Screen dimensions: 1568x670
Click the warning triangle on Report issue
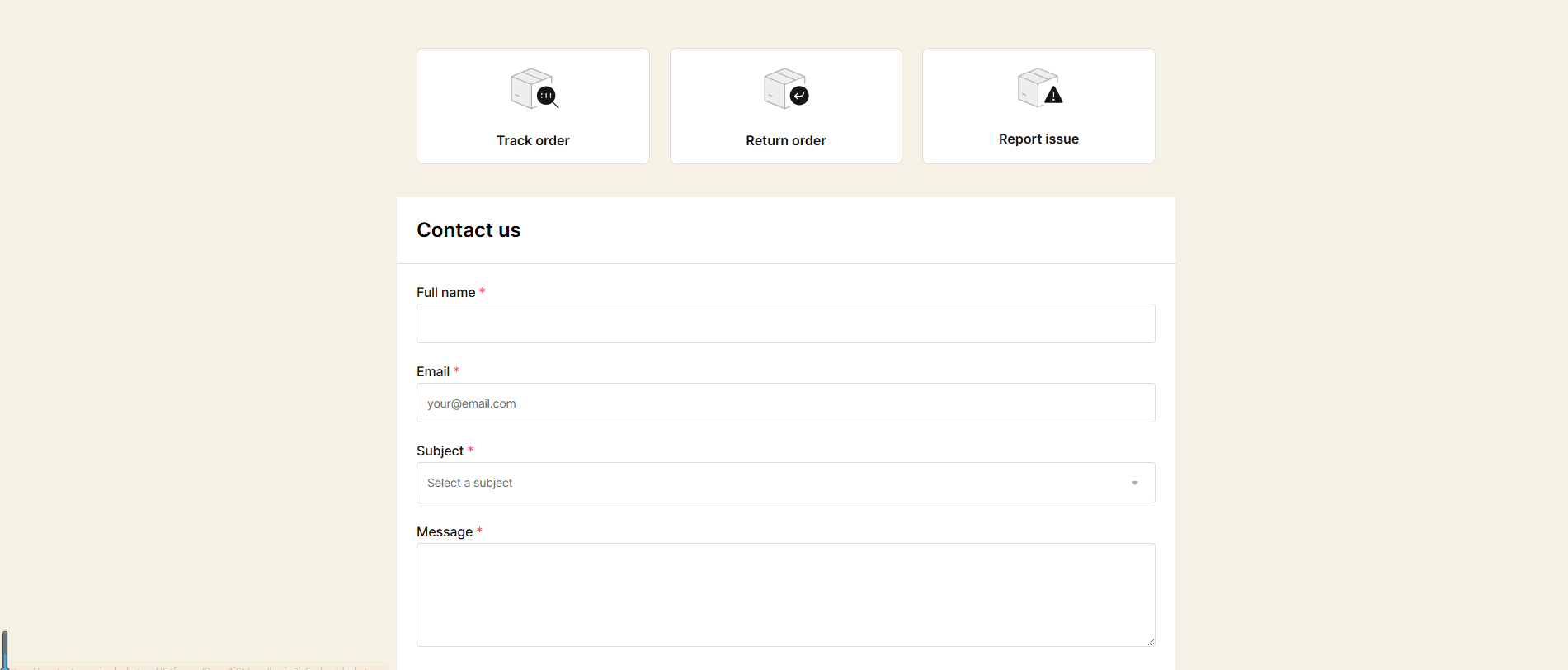tap(1053, 96)
